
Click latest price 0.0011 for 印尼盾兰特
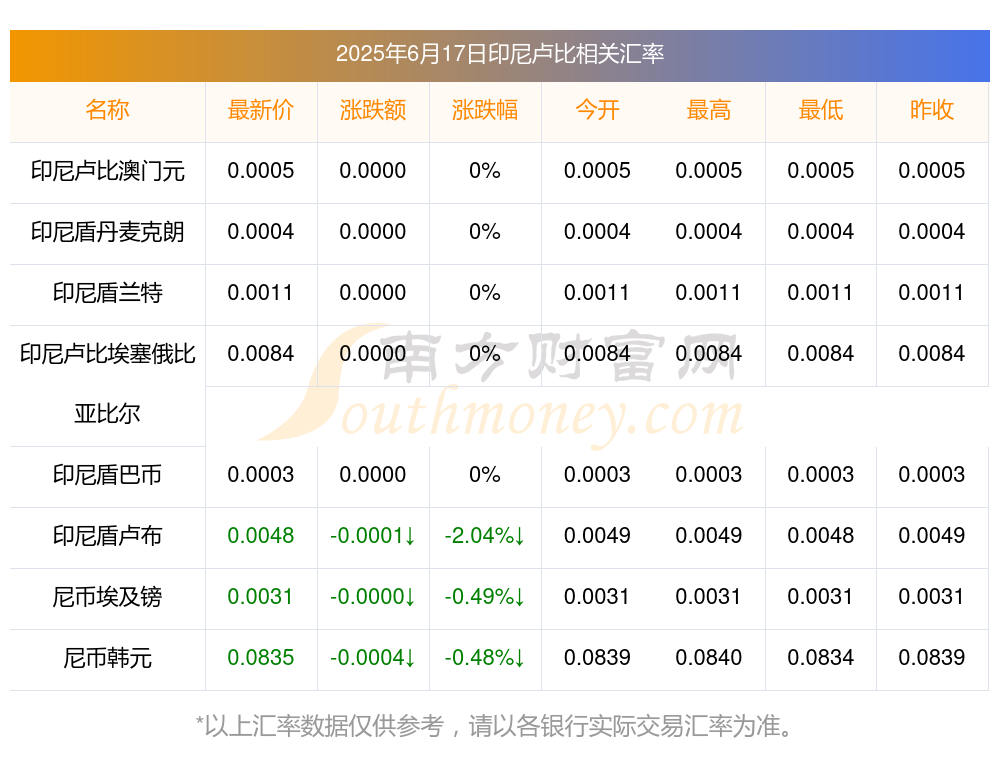pos(261,293)
